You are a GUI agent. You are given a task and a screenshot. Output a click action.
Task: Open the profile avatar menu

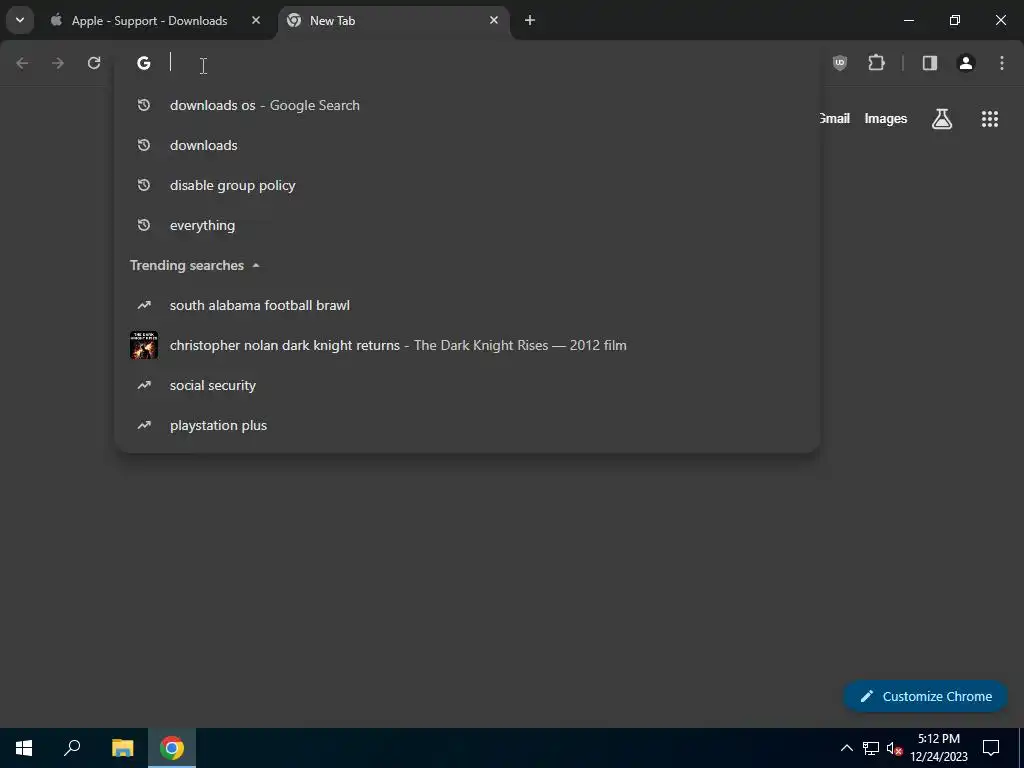pos(966,63)
